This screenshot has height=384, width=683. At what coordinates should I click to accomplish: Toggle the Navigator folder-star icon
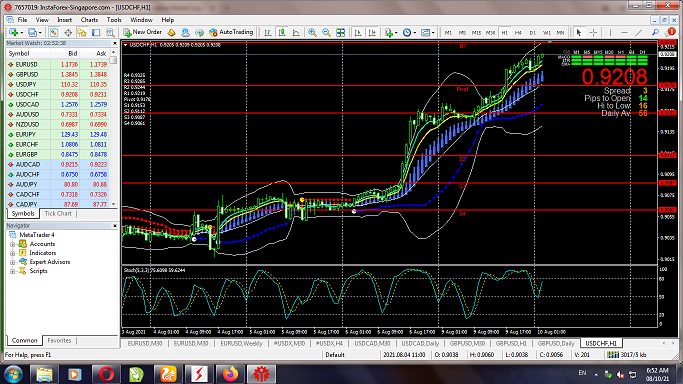click(x=82, y=32)
